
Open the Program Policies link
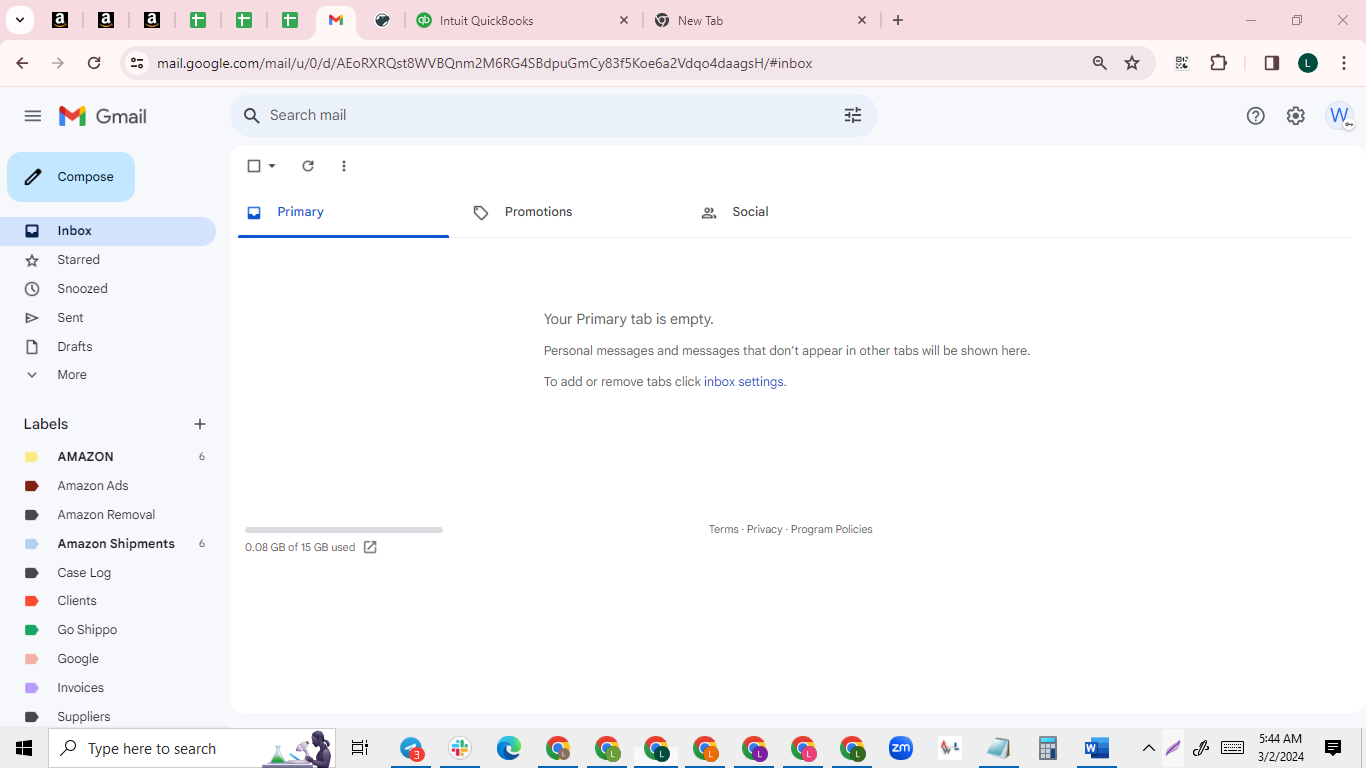[x=831, y=530]
